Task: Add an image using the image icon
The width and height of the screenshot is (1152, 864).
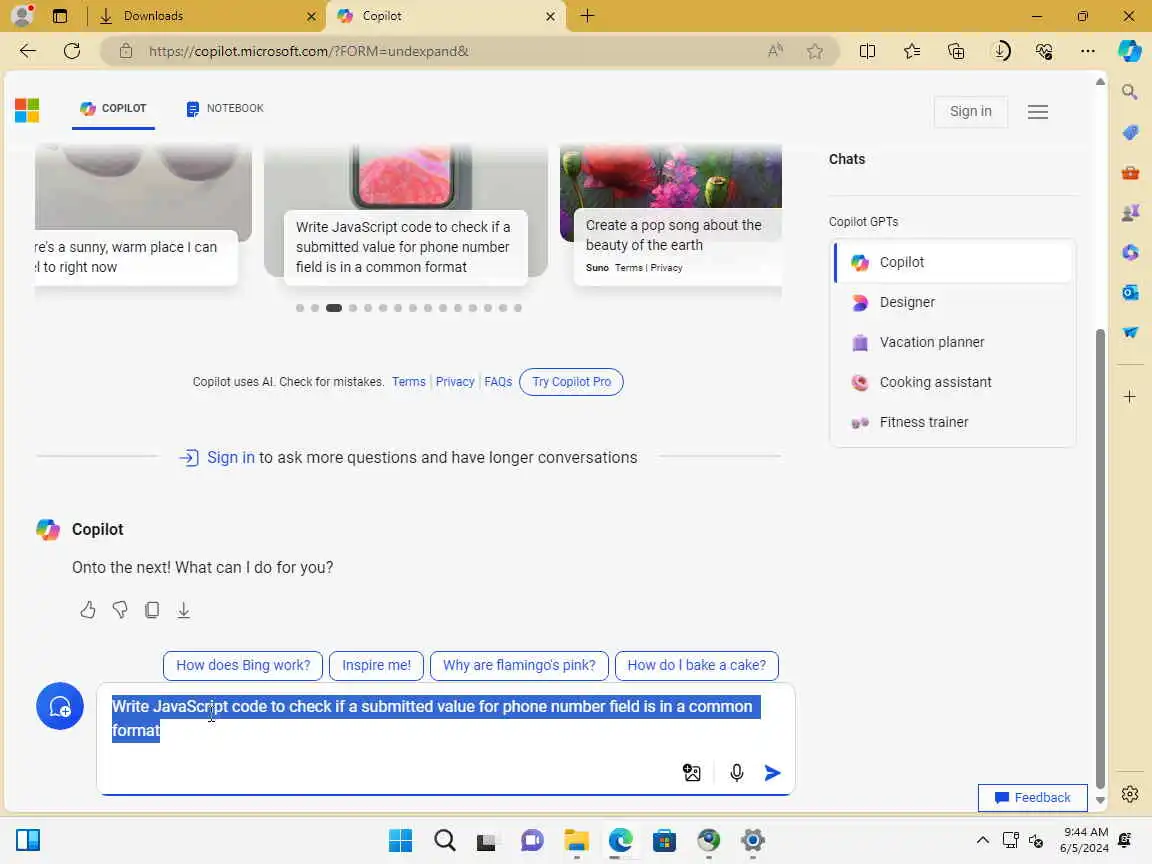Action: click(x=691, y=773)
